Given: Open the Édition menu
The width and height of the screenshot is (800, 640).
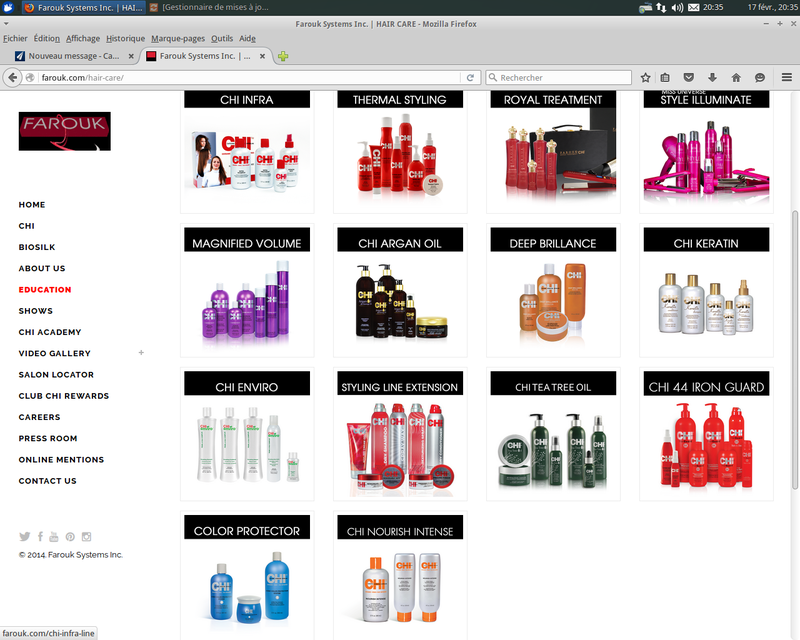Looking at the screenshot, I should (46, 38).
